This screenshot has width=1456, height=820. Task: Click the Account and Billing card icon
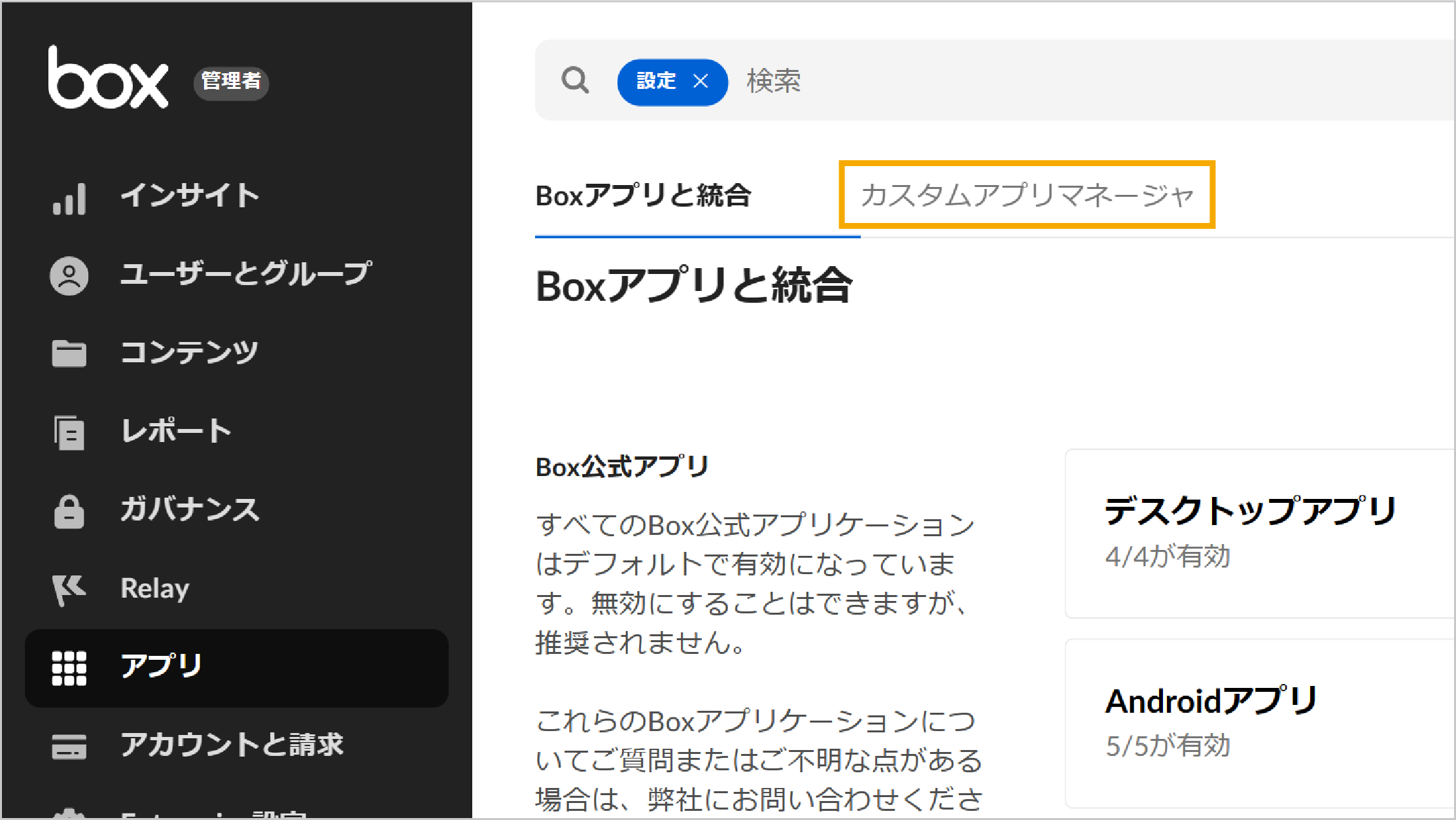[69, 747]
